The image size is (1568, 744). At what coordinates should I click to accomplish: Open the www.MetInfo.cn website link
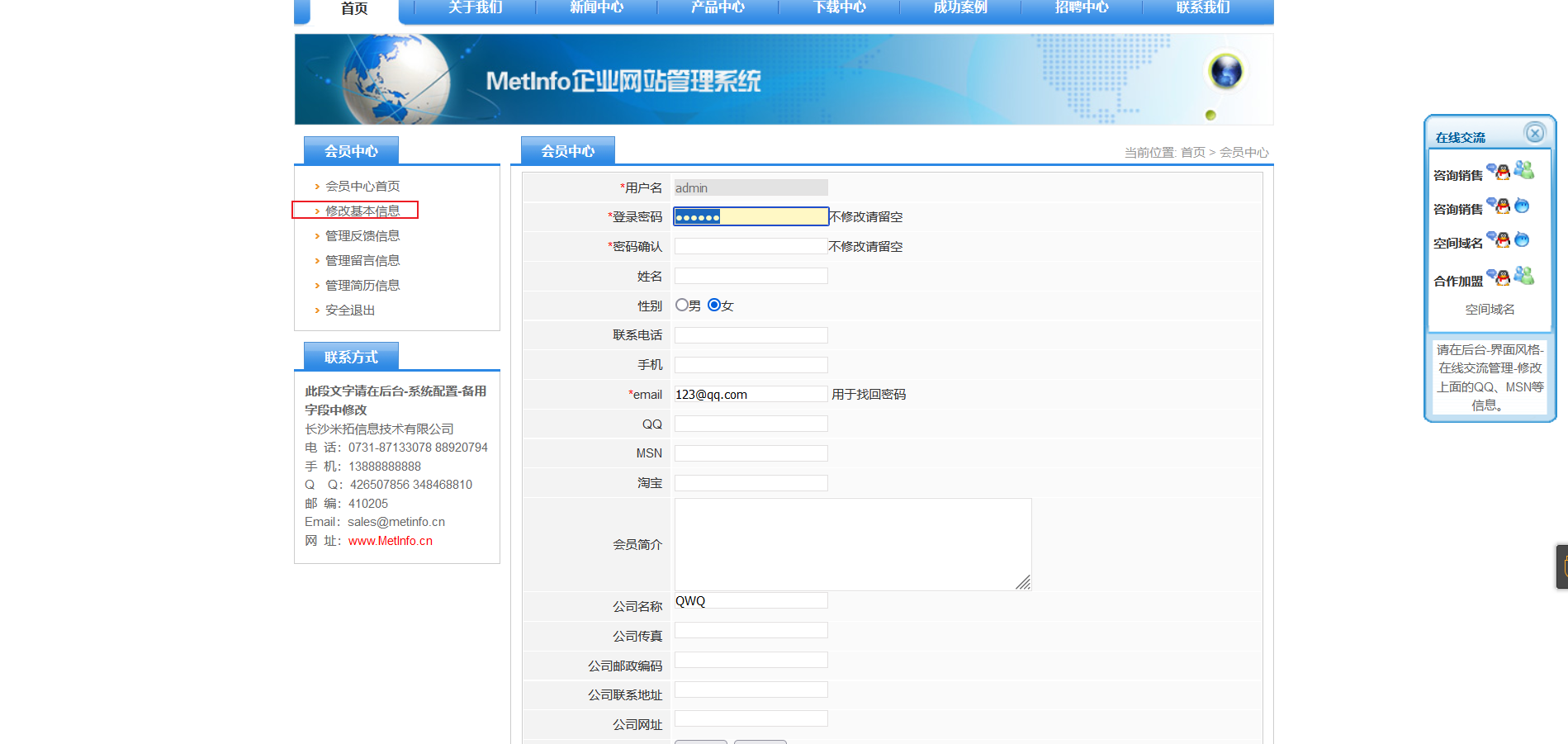point(391,541)
